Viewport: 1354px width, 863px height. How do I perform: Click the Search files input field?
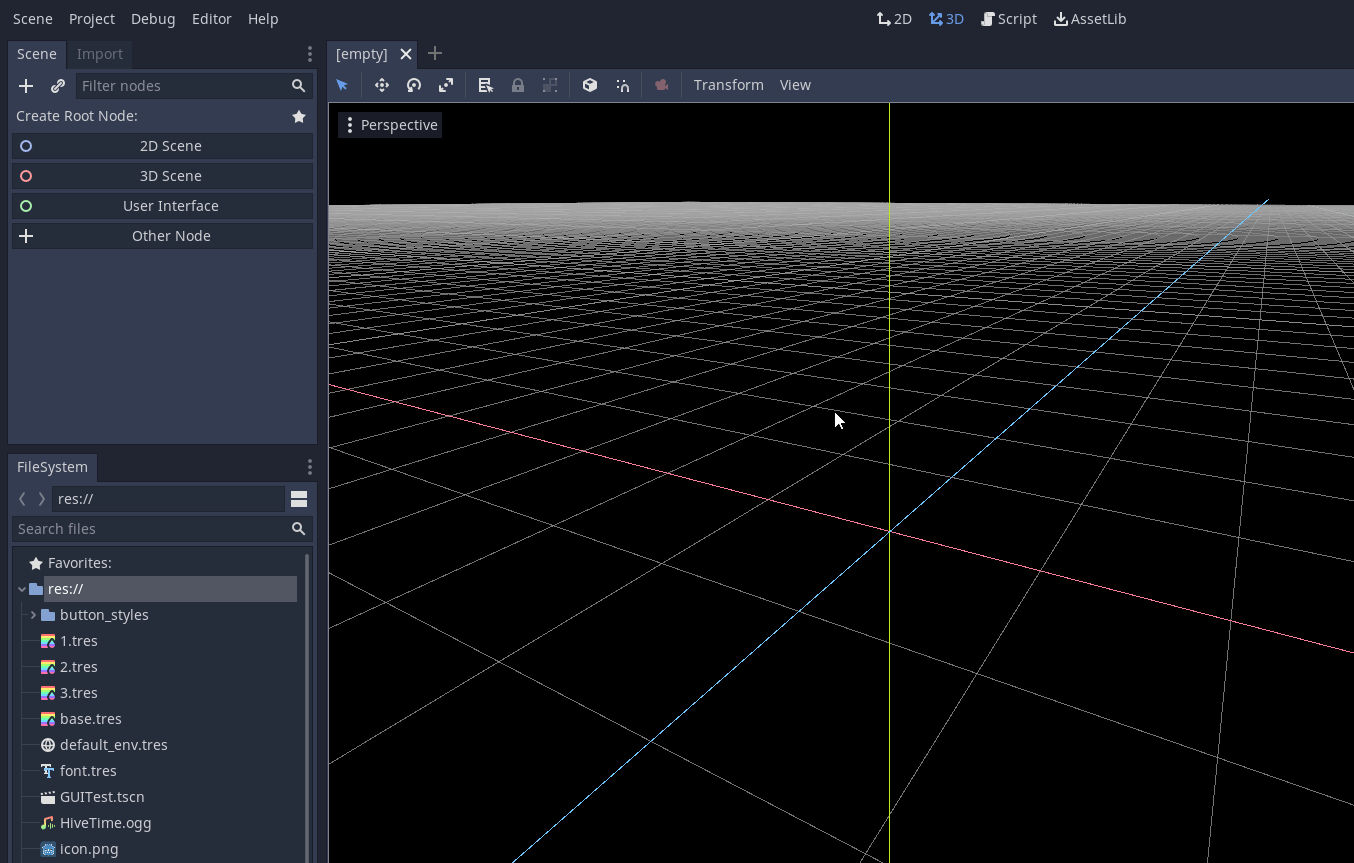150,529
